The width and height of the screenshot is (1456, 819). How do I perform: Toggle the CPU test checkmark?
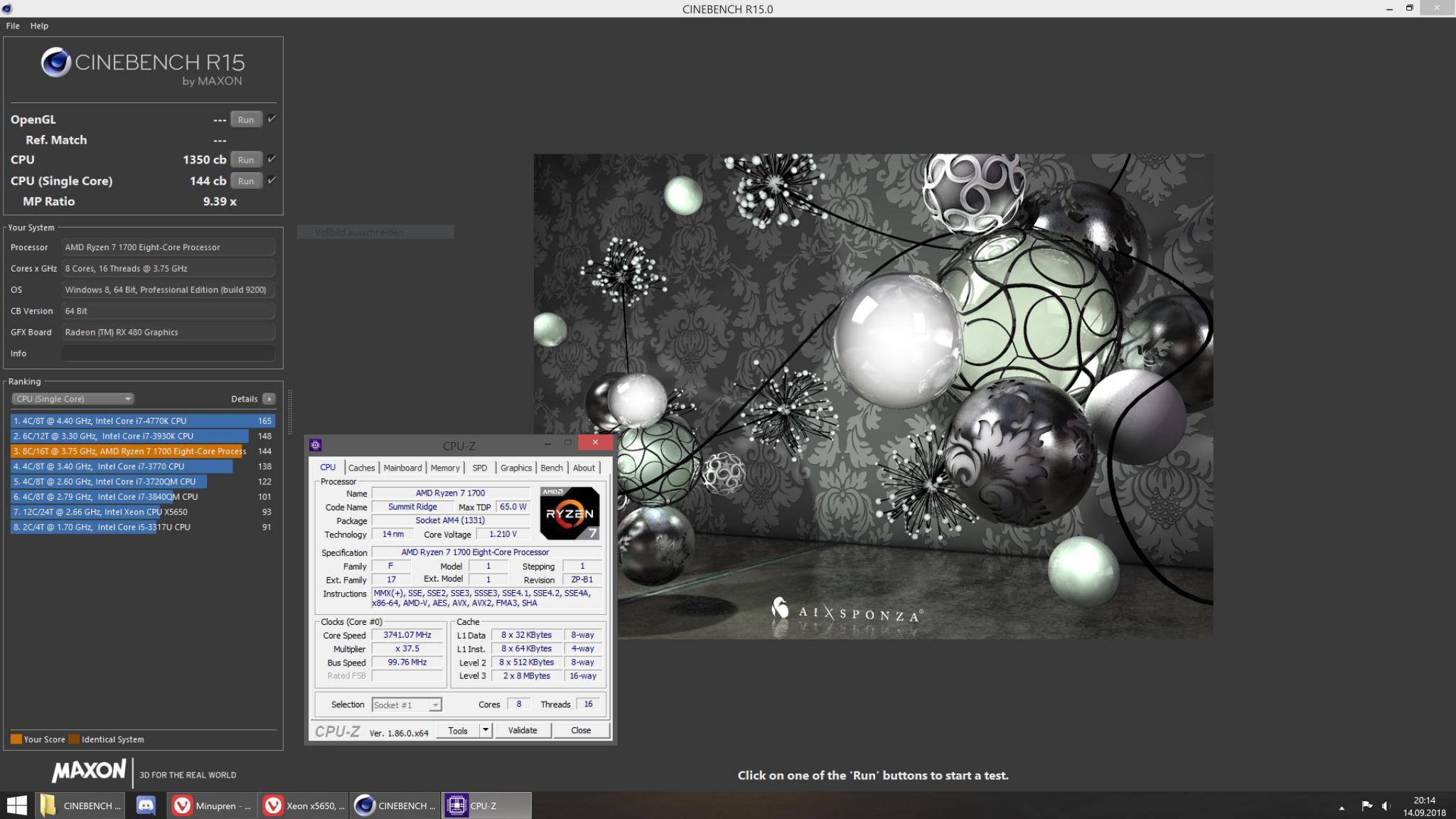pyautogui.click(x=272, y=159)
